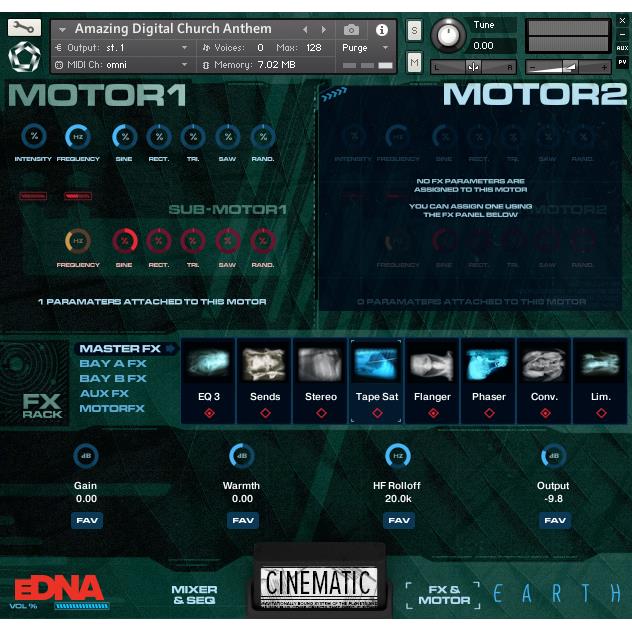Toggle the Flanger diamond power switch
The width and height of the screenshot is (632, 632).
[x=433, y=413]
